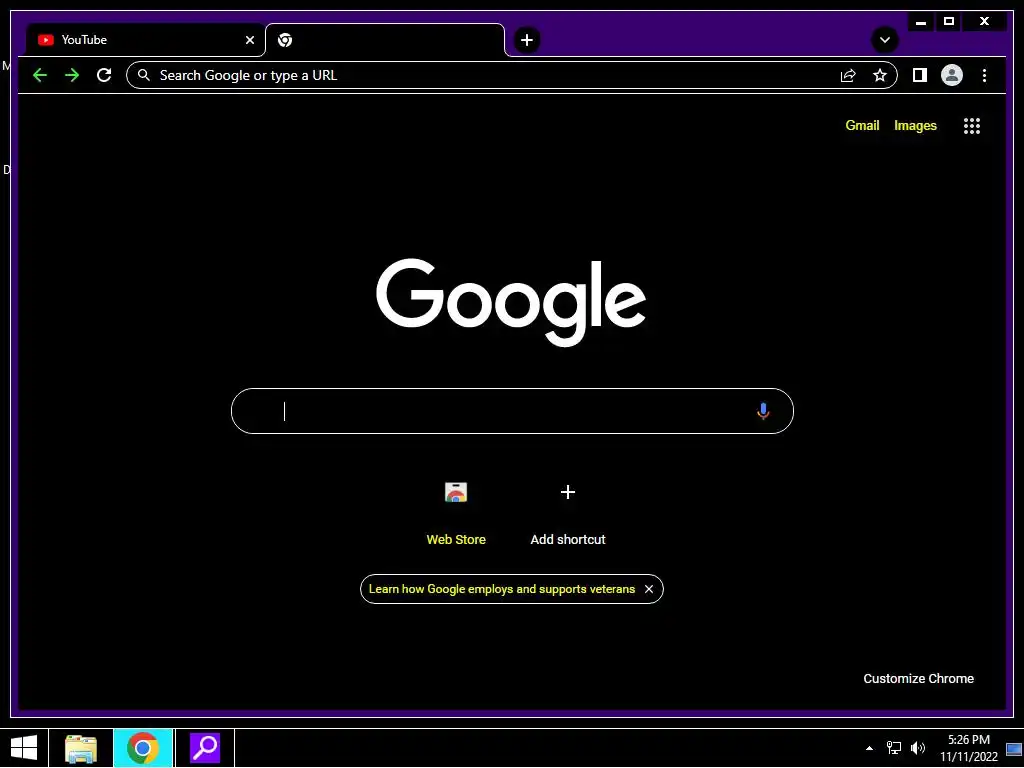Open veterans promo link

[x=502, y=589]
